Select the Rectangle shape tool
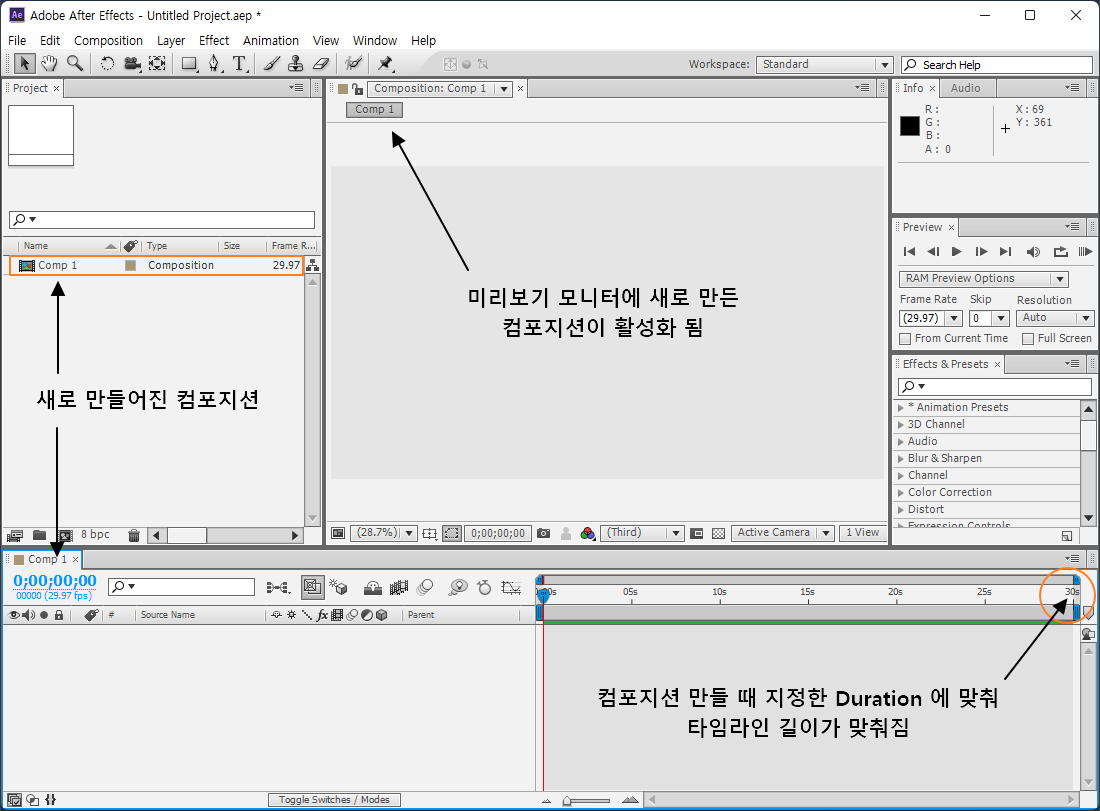 [189, 64]
